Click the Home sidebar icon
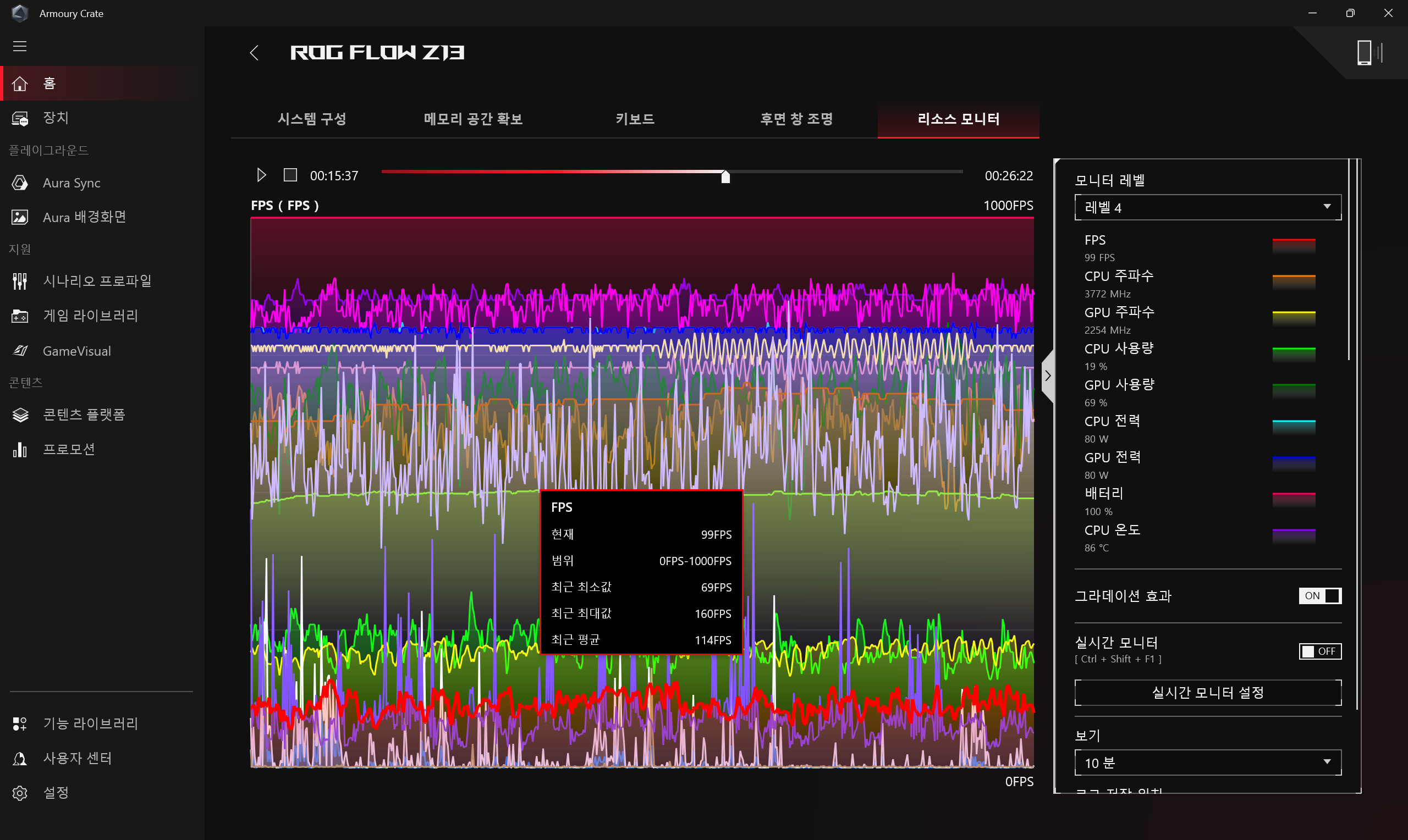The width and height of the screenshot is (1408, 840). tap(20, 84)
